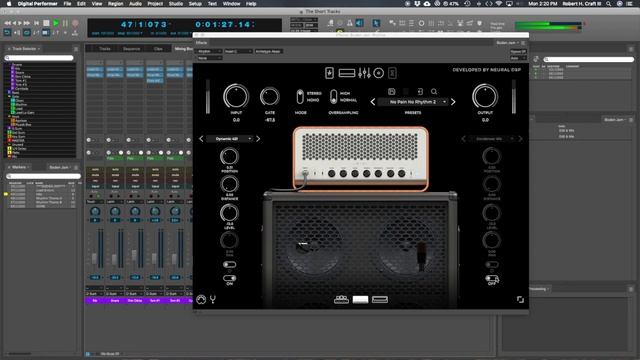Adjust the Input knob

click(236, 96)
